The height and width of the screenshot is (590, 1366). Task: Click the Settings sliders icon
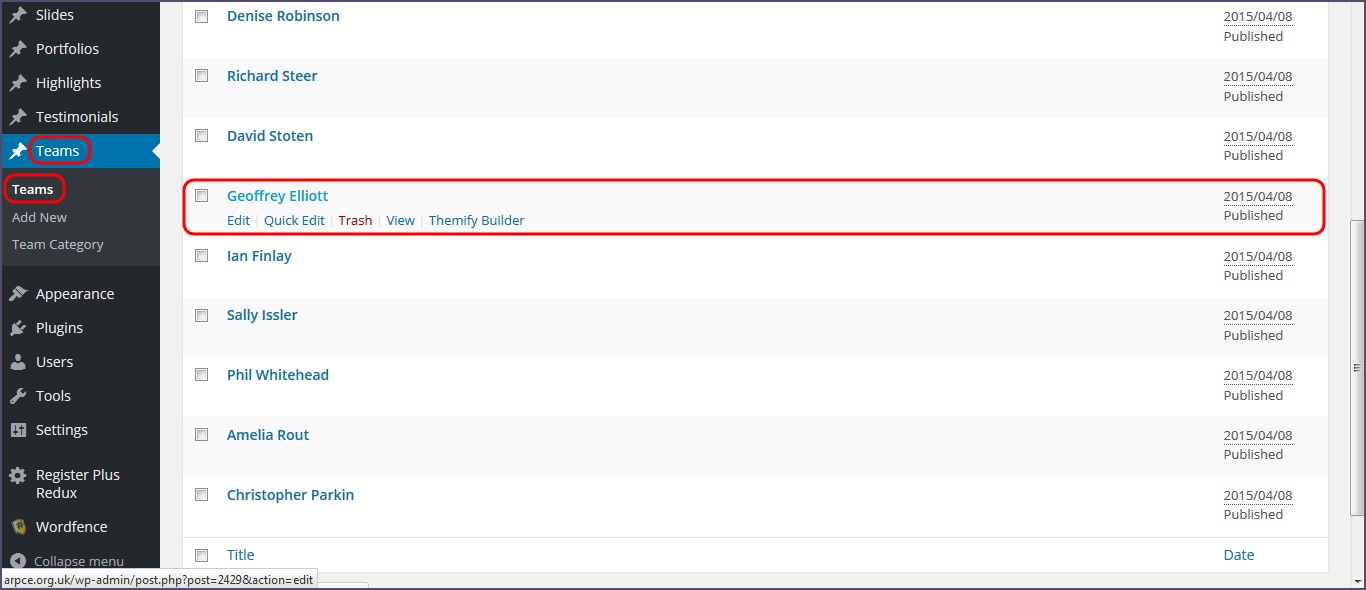[18, 430]
